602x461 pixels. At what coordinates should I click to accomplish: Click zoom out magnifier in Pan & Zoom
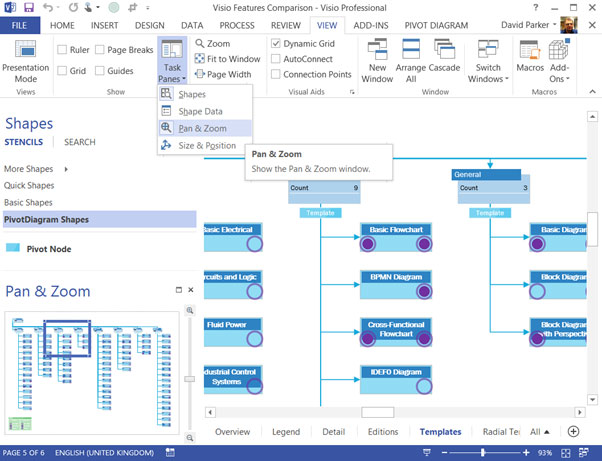point(190,438)
